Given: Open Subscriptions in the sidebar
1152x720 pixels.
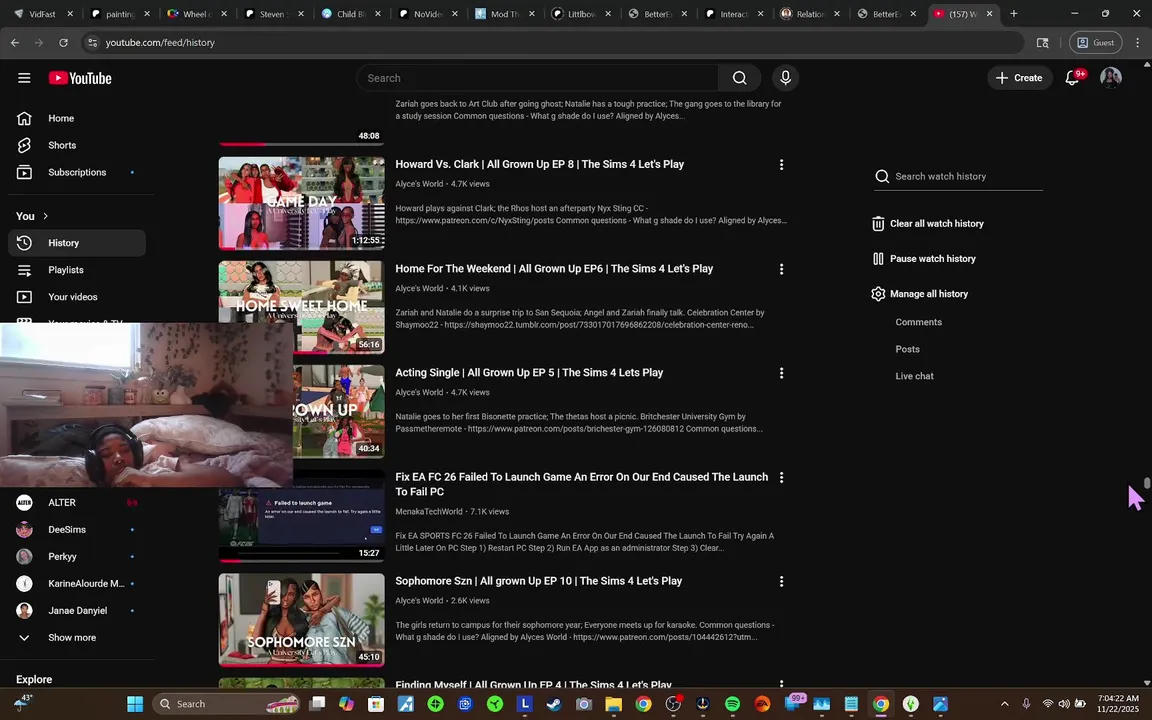Looking at the screenshot, I should tap(77, 173).
